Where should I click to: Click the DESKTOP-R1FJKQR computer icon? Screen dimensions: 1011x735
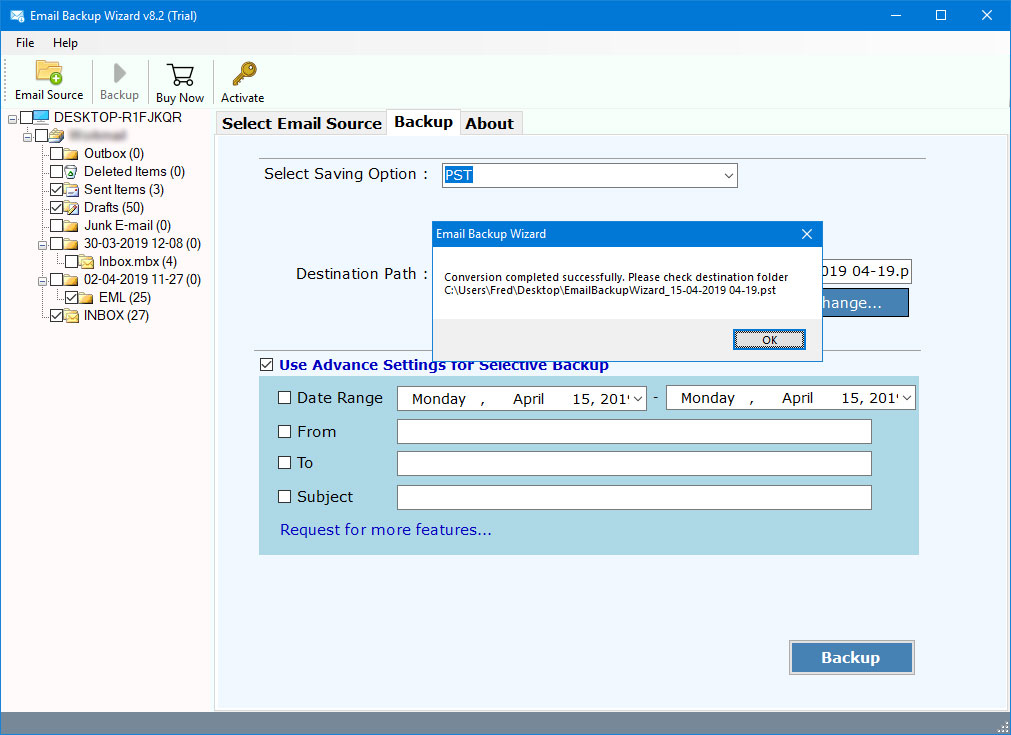point(41,117)
